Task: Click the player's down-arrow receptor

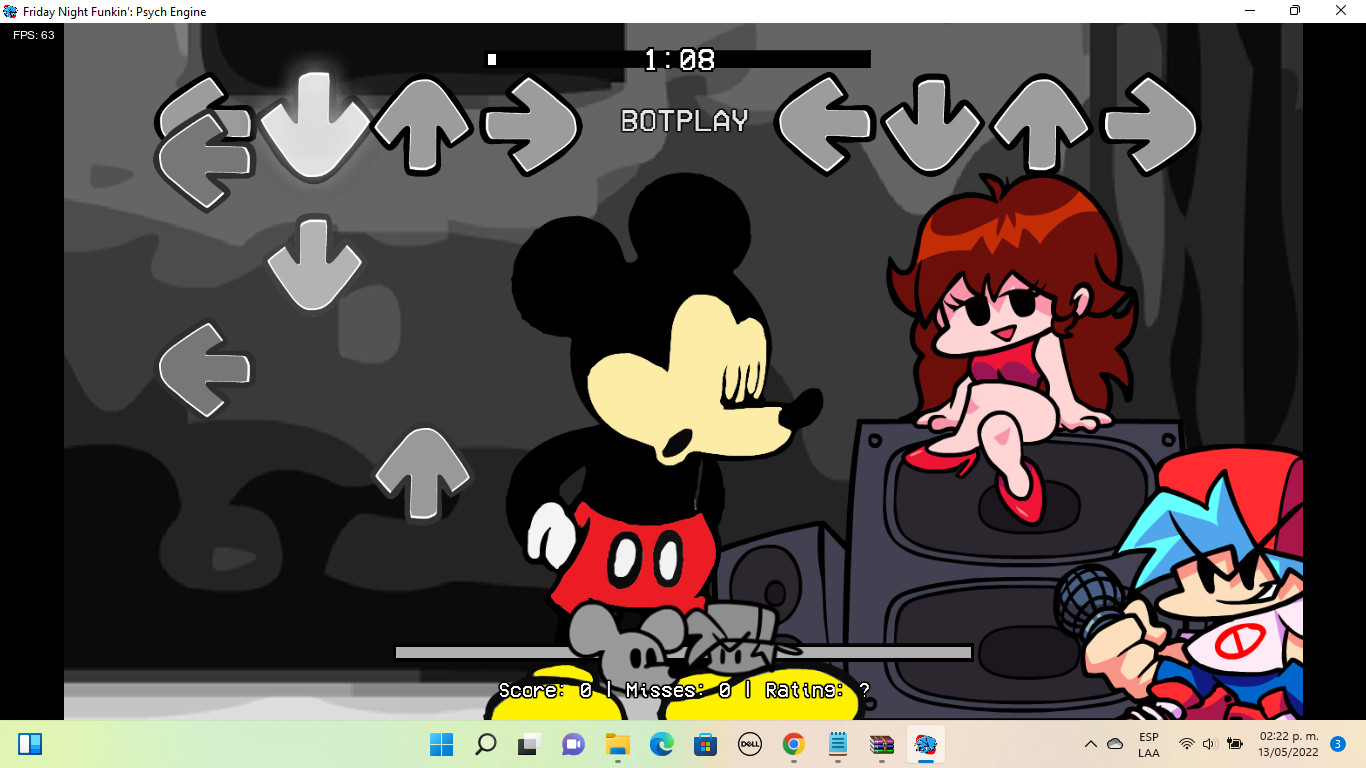Action: coord(933,124)
